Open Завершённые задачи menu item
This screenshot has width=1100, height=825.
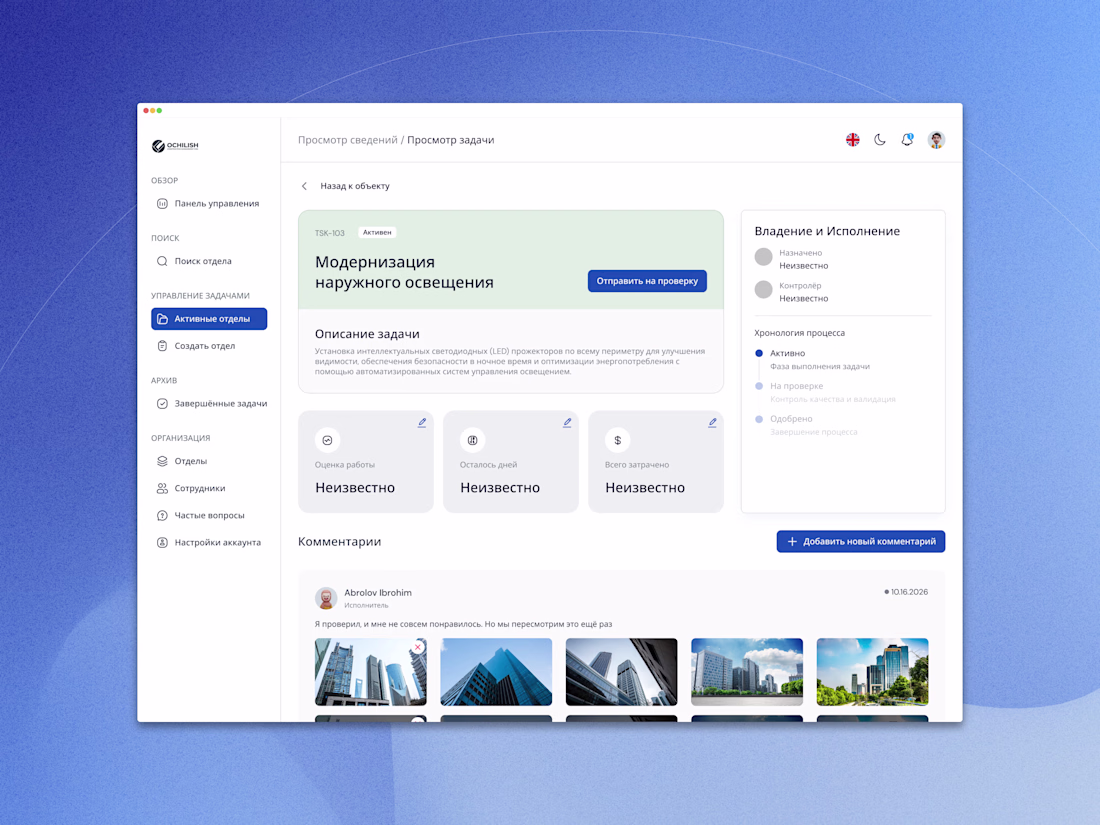point(209,403)
